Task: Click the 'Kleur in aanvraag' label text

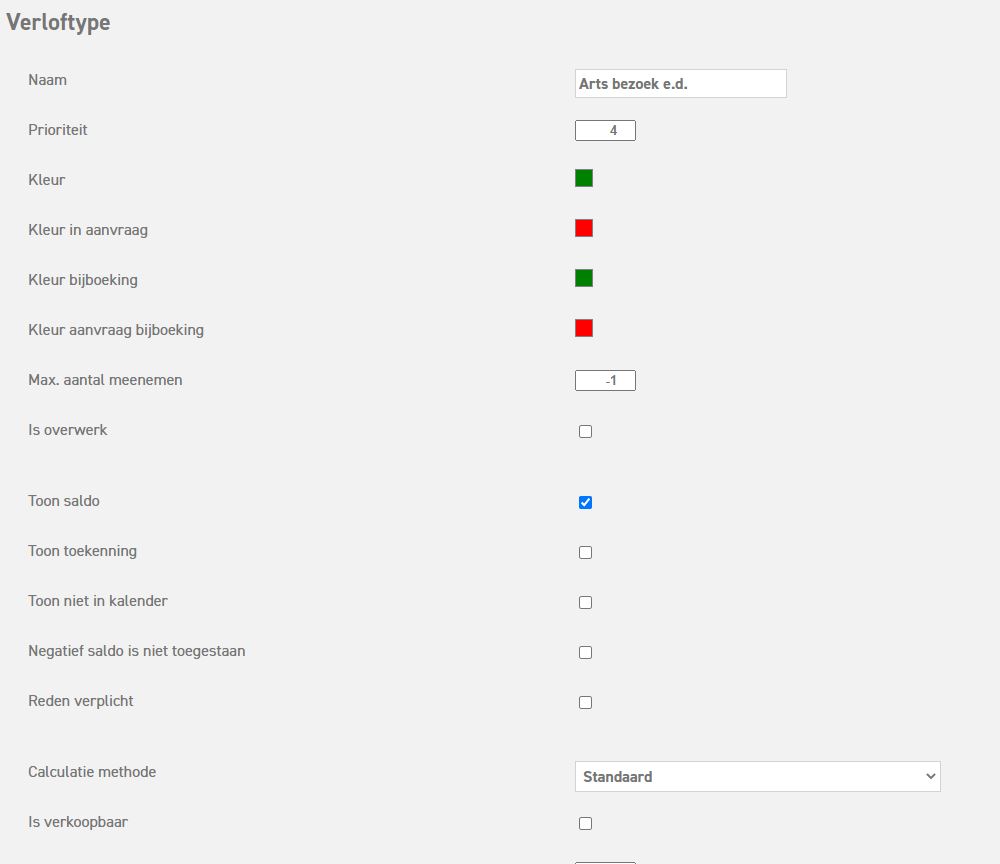Action: point(88,230)
